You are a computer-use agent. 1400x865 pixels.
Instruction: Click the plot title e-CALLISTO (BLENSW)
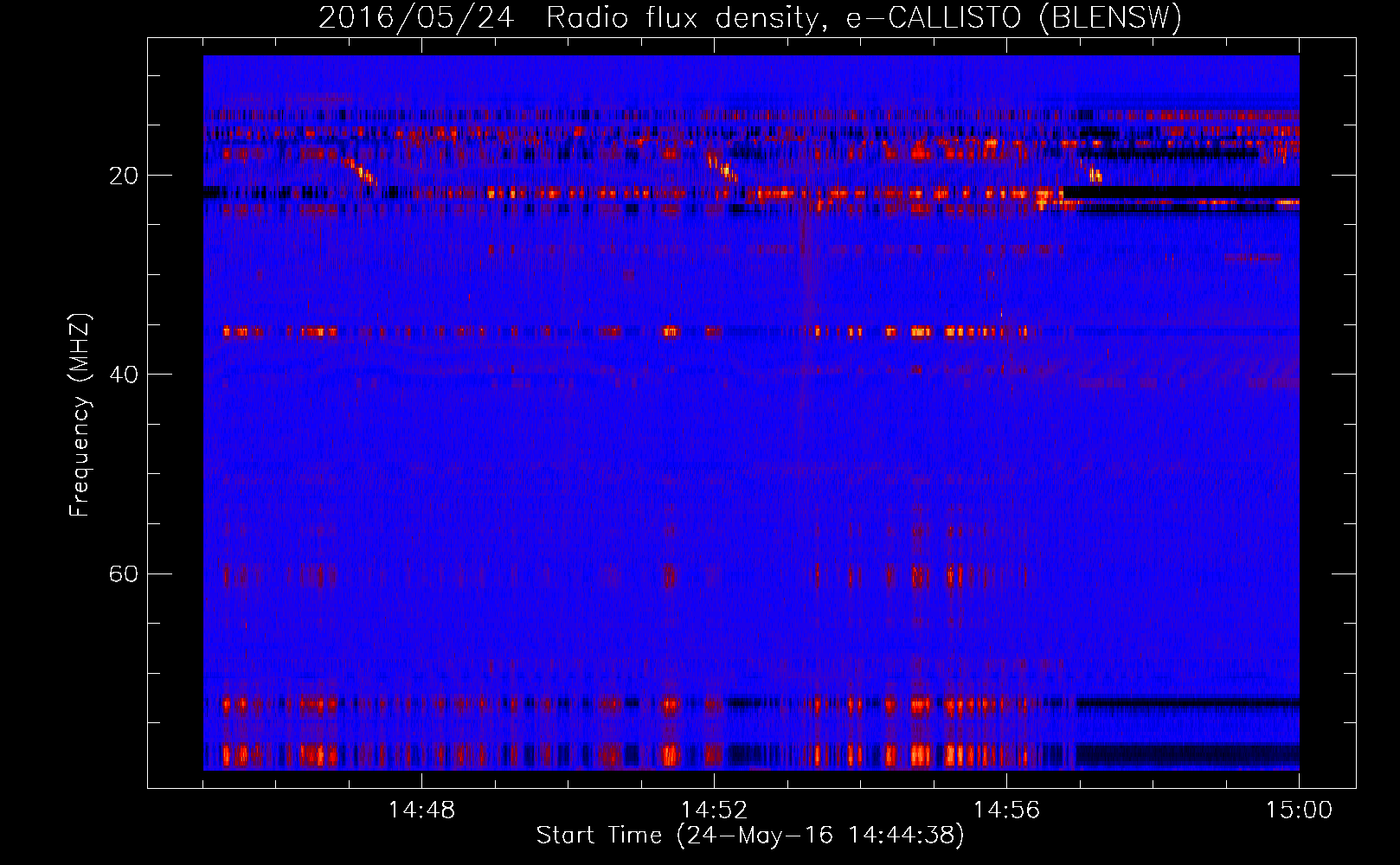(1013, 17)
